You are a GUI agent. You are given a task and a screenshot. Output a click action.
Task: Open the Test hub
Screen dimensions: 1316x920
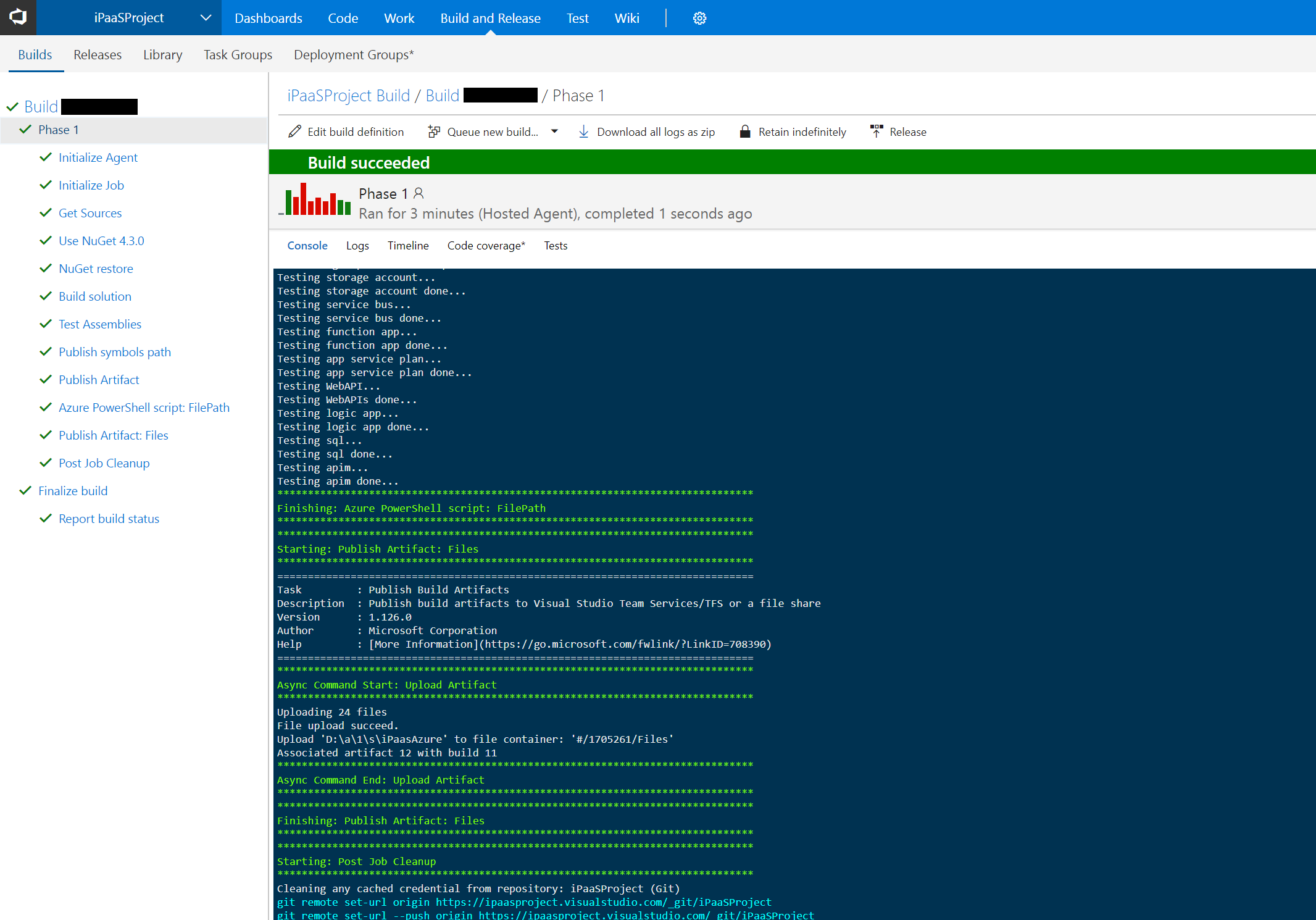[578, 19]
